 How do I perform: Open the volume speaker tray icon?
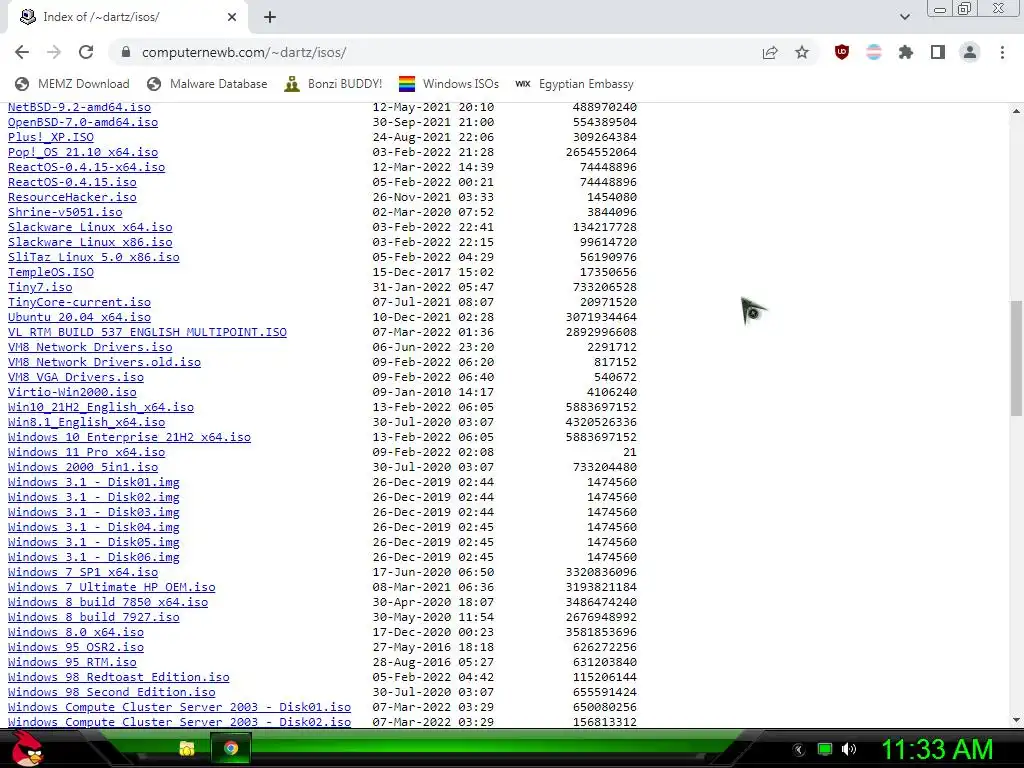(849, 749)
